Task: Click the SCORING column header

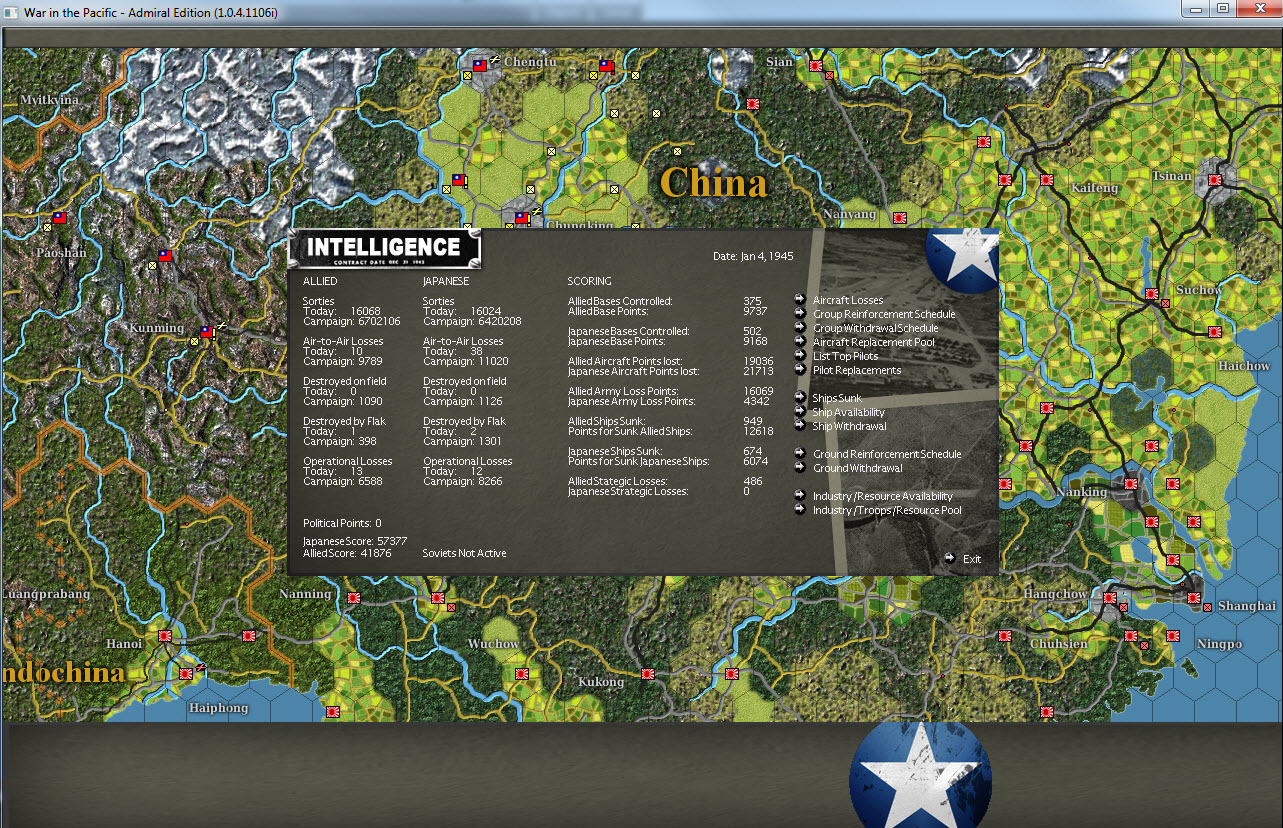Action: point(590,281)
